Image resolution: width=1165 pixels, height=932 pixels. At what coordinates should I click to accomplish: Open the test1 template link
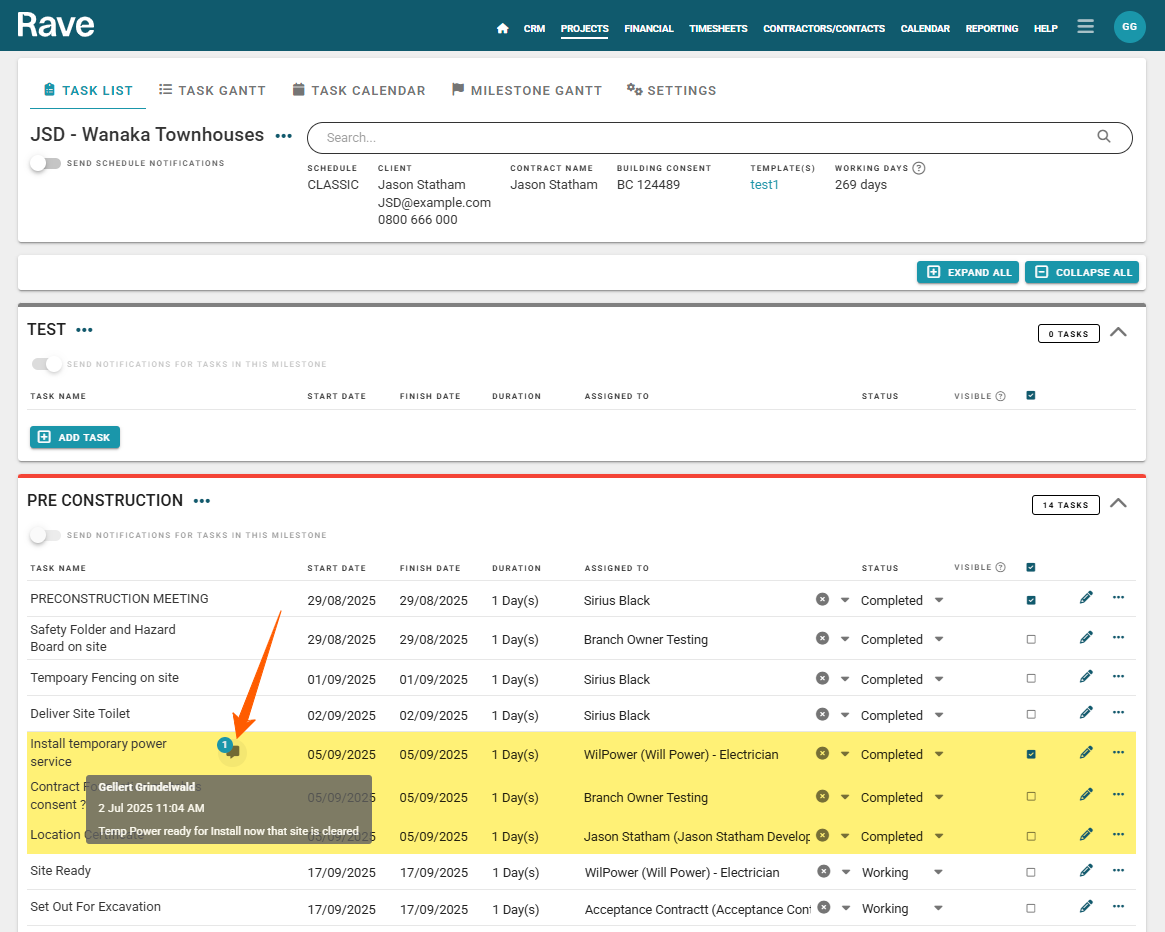764,185
